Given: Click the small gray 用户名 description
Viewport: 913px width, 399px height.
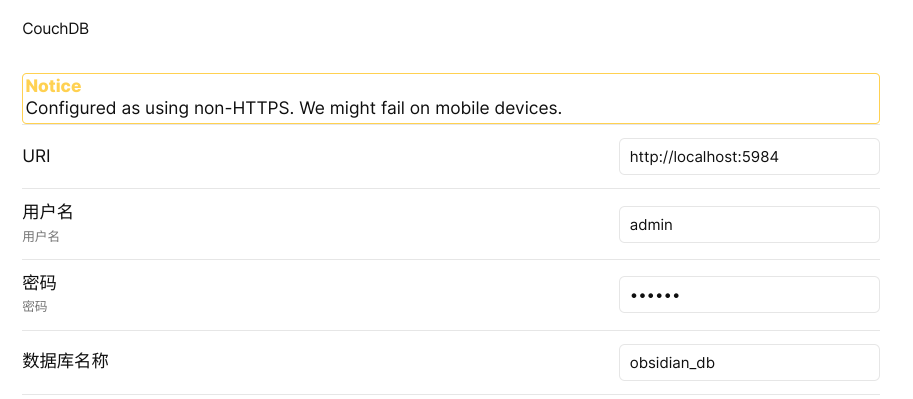Looking at the screenshot, I should pyautogui.click(x=41, y=236).
